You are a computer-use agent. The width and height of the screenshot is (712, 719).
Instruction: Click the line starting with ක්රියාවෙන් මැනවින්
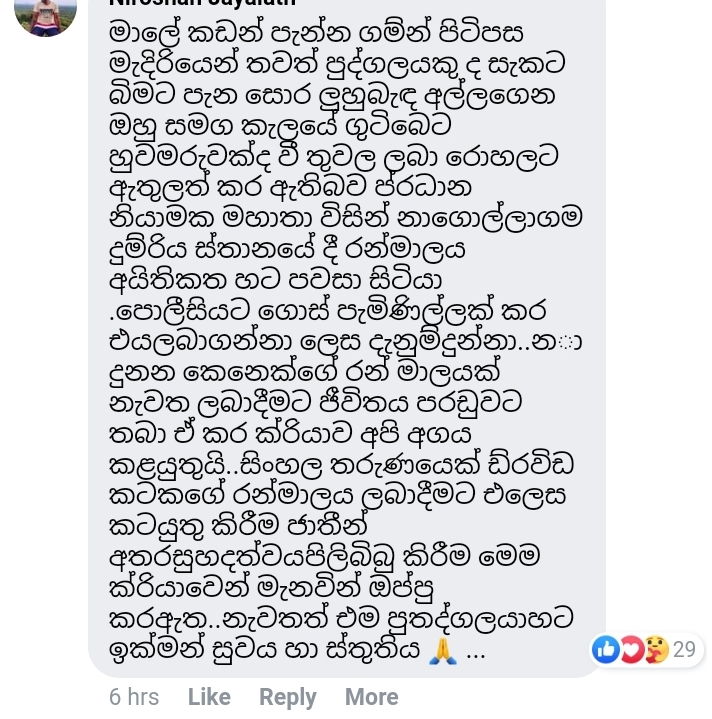[271, 588]
